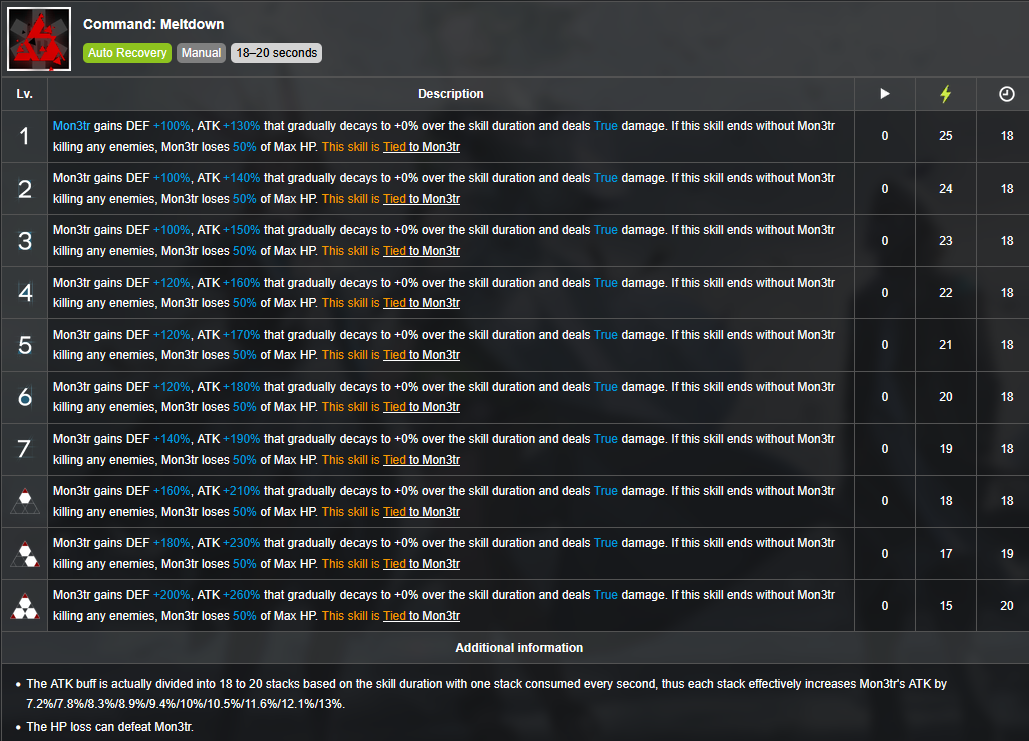Click the Mastery 2 level icon
The image size is (1029, 741).
[x=25, y=554]
